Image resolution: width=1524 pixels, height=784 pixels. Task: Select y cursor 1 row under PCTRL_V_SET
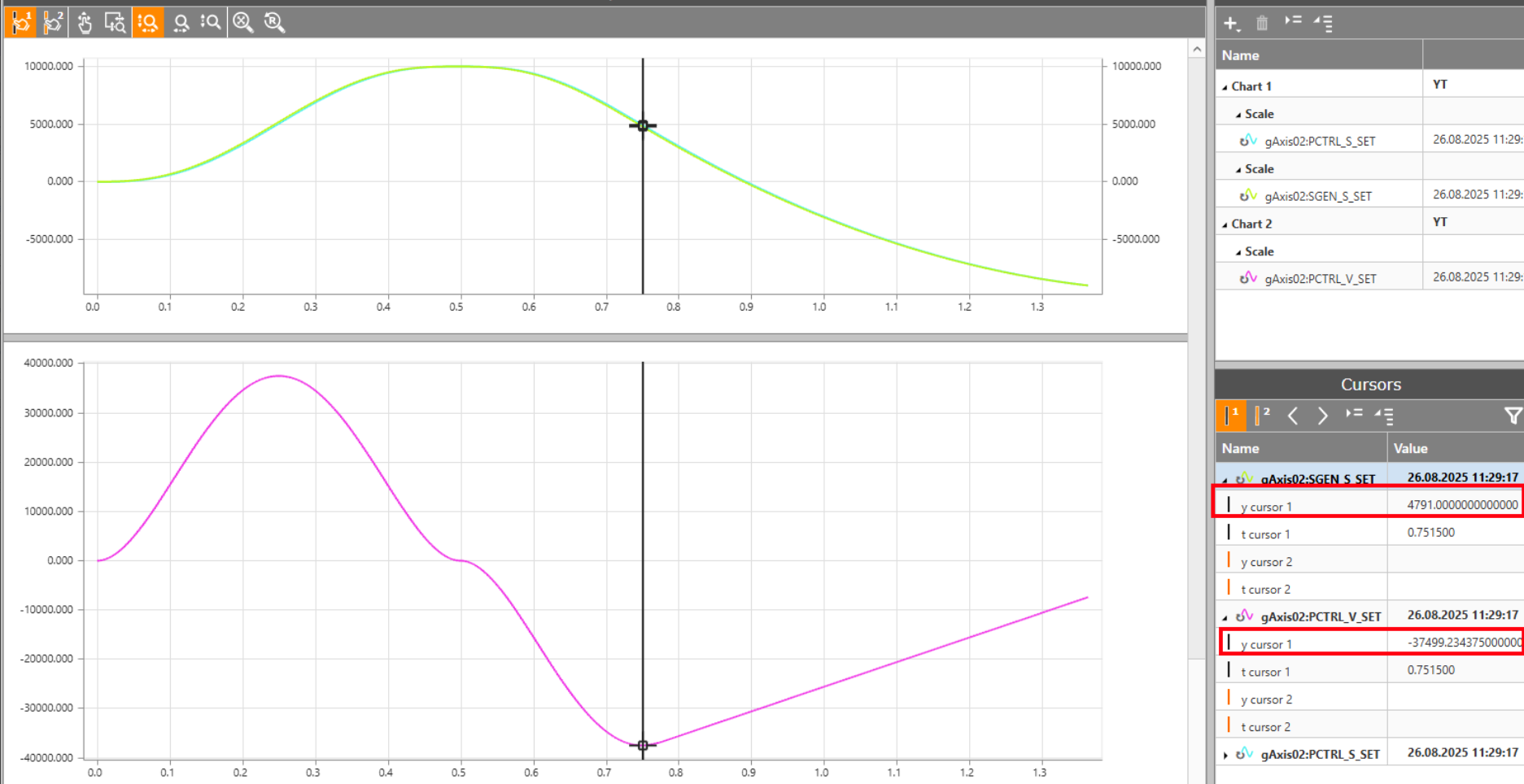1369,642
